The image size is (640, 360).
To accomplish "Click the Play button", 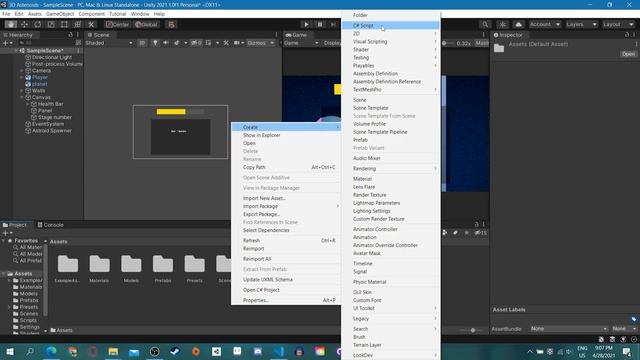I will (306, 24).
